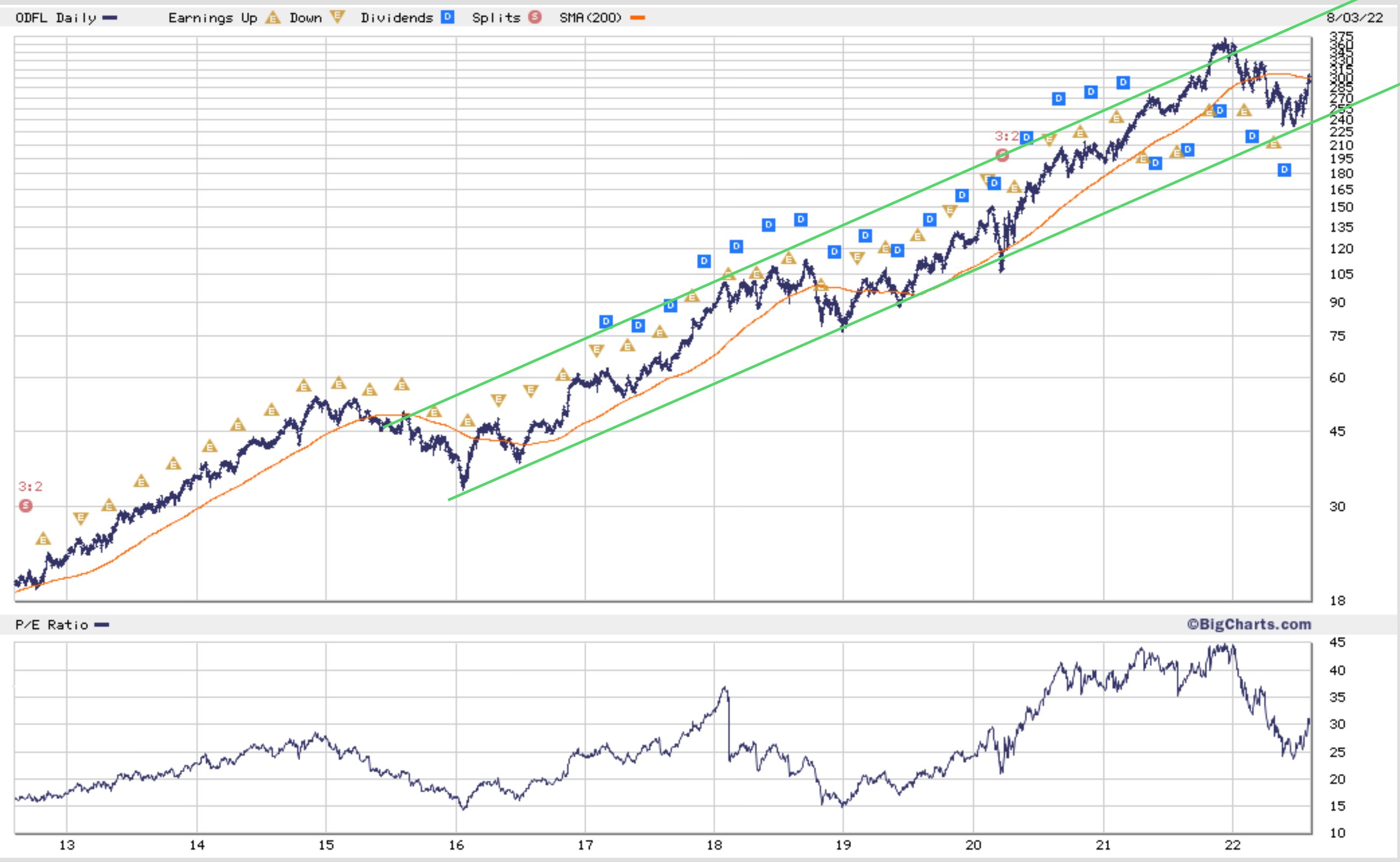Click the year 16 label on time axis
This screenshot has height=862, width=1400.
pos(456,844)
